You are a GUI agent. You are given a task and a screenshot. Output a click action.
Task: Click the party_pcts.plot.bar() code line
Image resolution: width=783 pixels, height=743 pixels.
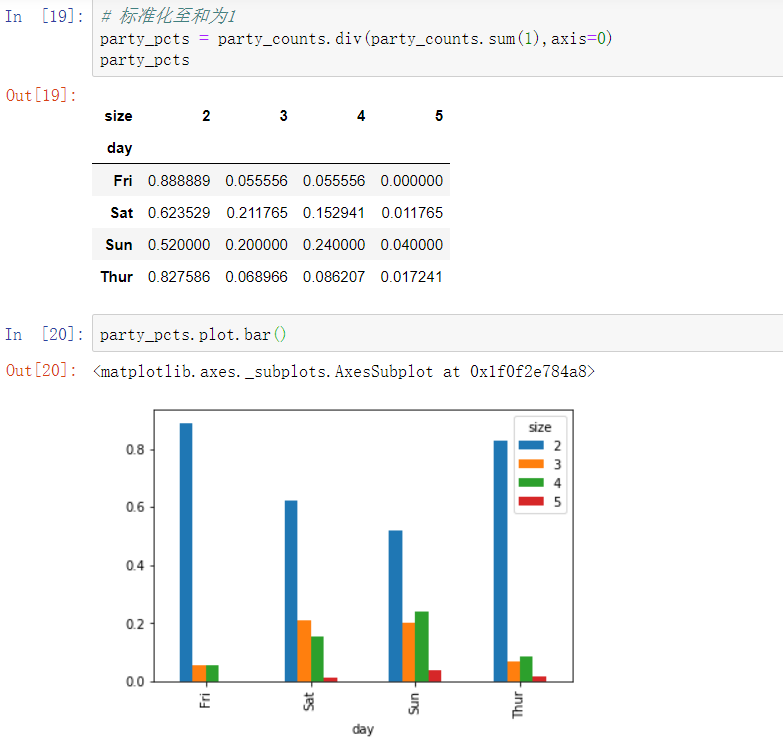(193, 334)
